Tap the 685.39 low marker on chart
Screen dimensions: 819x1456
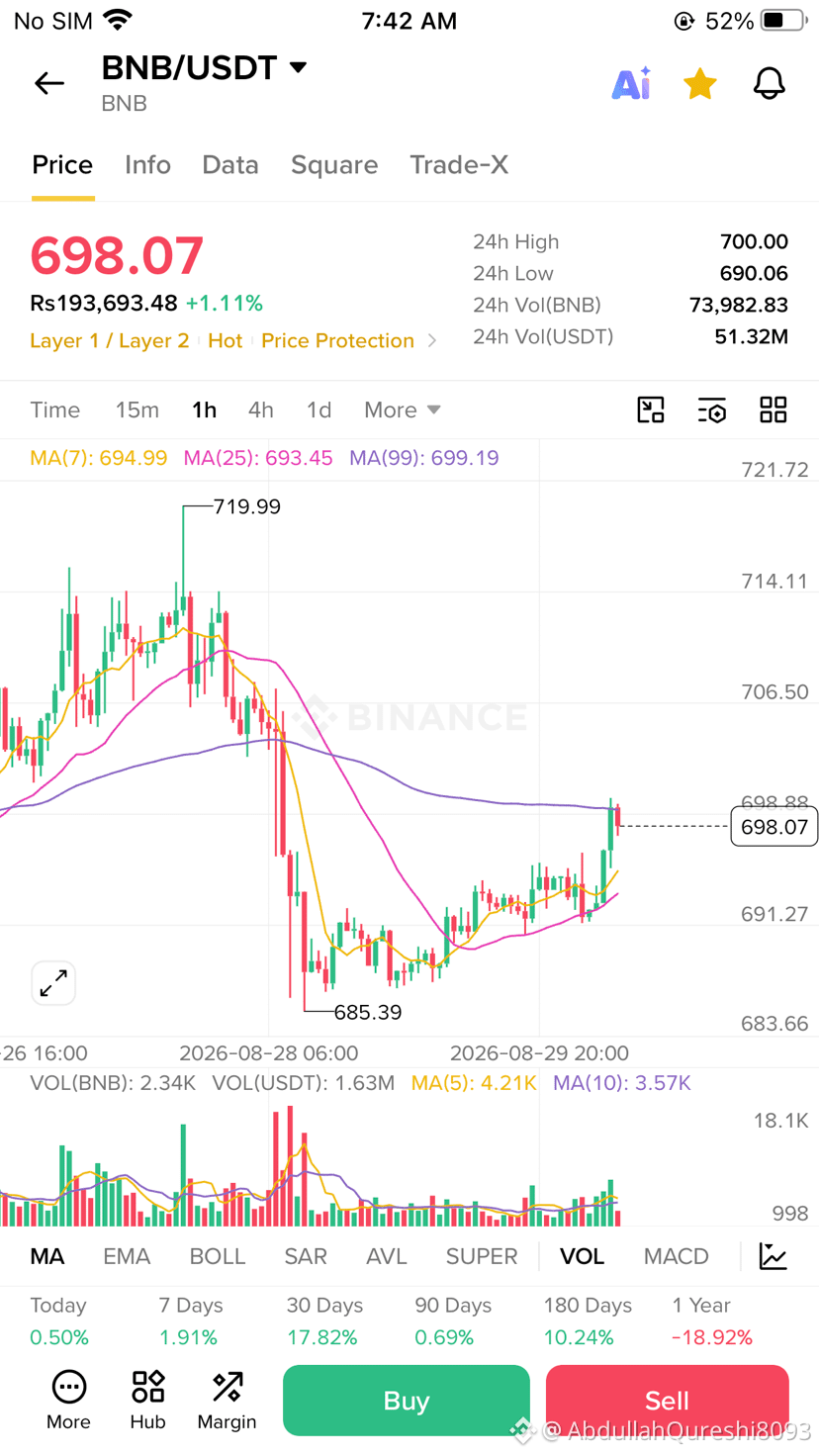pos(368,1012)
